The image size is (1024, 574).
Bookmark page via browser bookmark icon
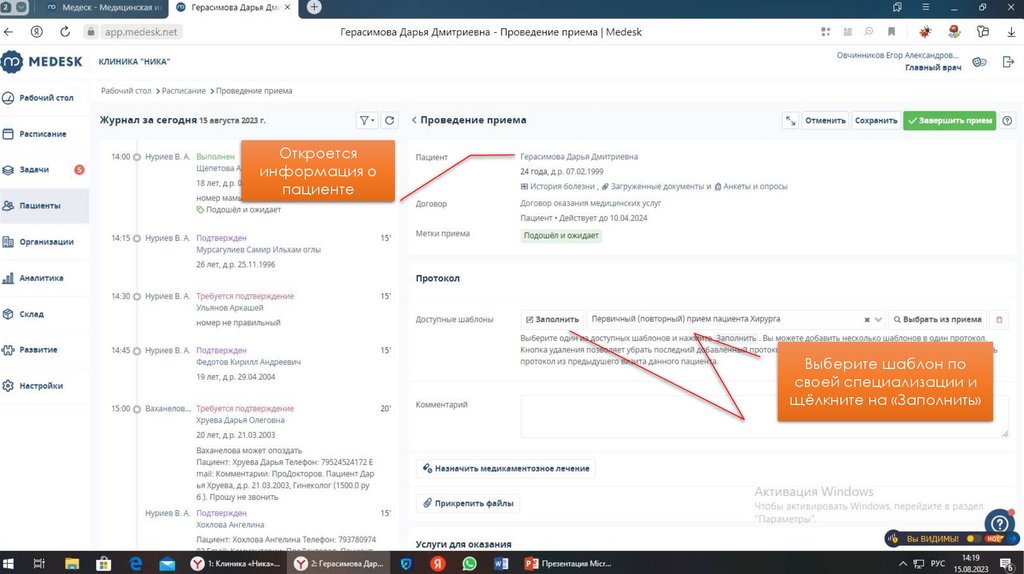coord(891,31)
